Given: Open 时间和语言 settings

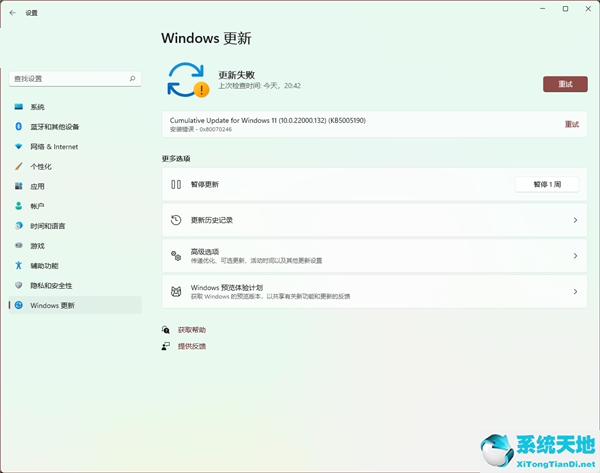Looking at the screenshot, I should (75, 226).
